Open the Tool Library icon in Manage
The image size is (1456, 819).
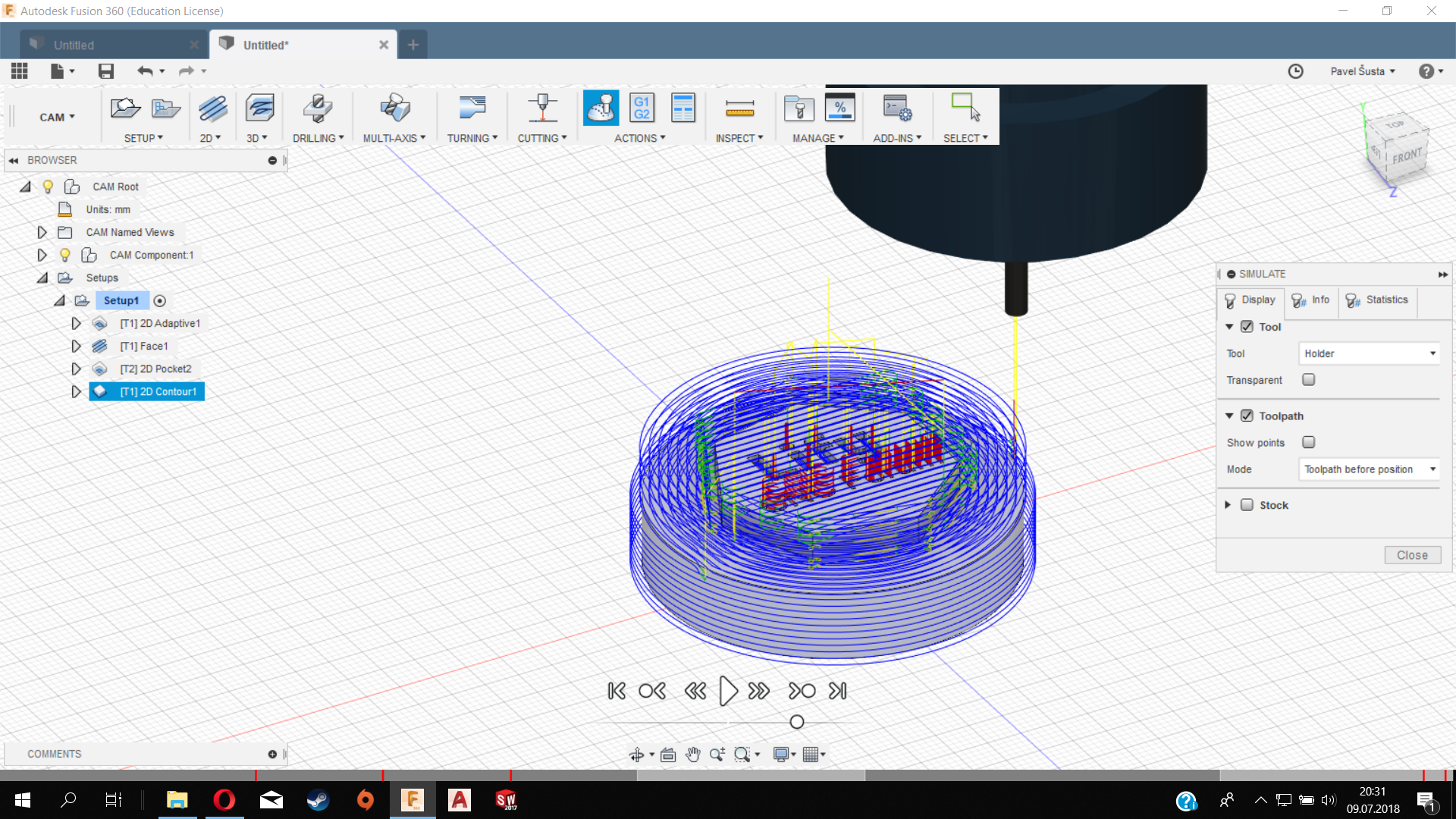pos(799,108)
